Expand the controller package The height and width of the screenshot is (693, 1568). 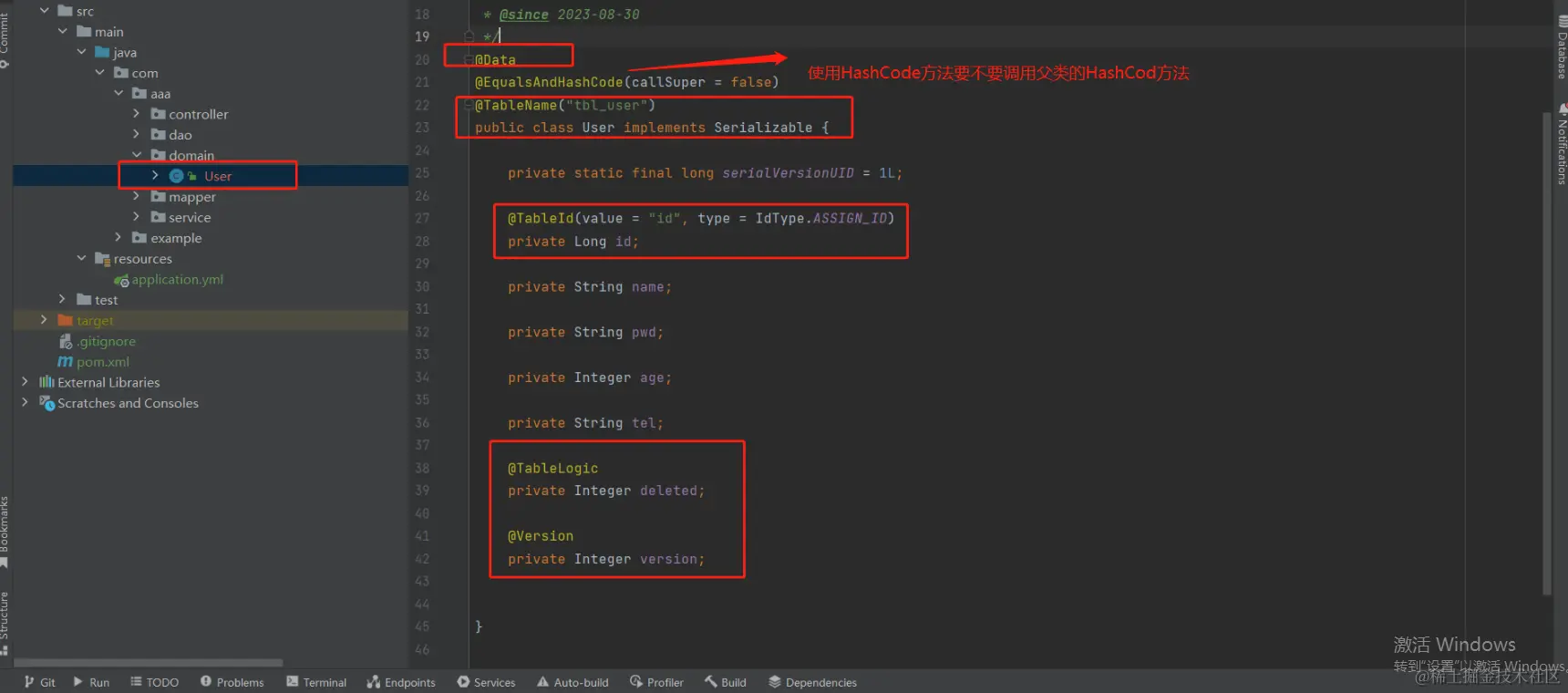(137, 114)
